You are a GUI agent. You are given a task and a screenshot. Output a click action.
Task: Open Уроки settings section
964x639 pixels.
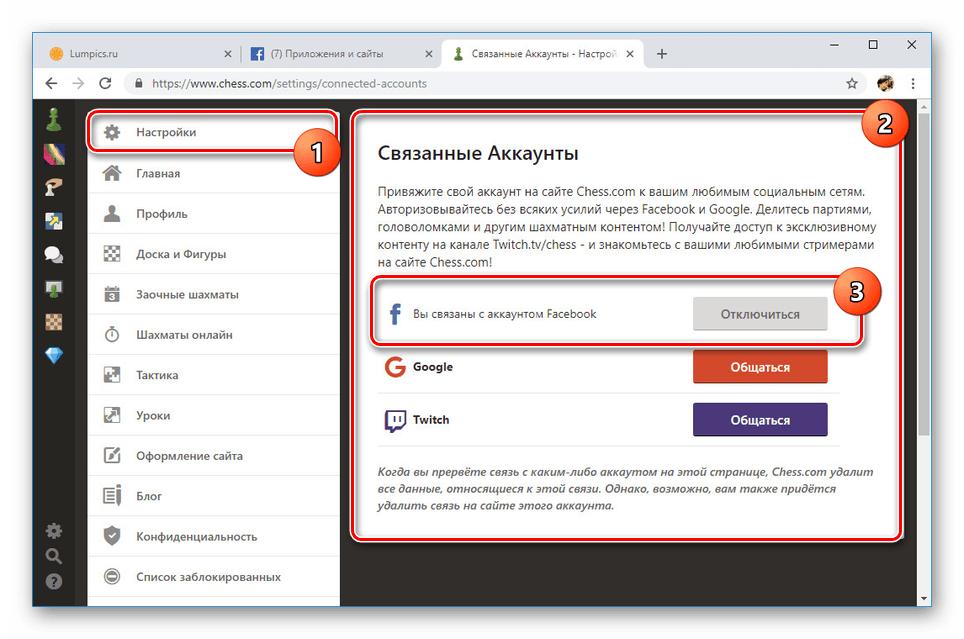pyautogui.click(x=213, y=416)
